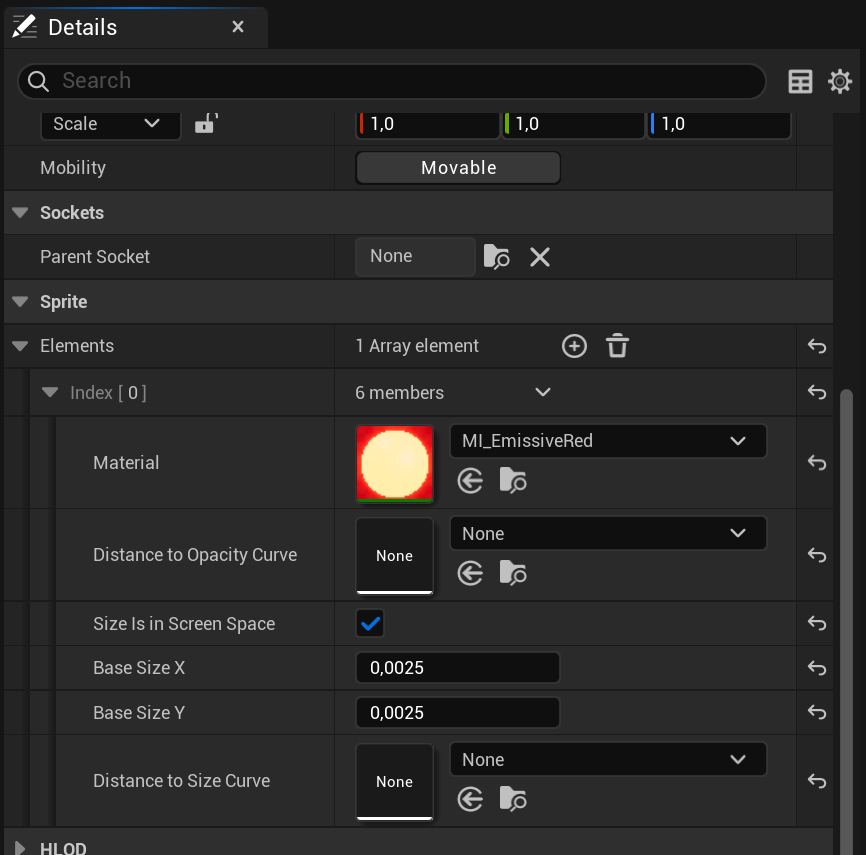The height and width of the screenshot is (855, 866).
Task: Reset Distance to Size Curve to default
Action: click(x=816, y=781)
